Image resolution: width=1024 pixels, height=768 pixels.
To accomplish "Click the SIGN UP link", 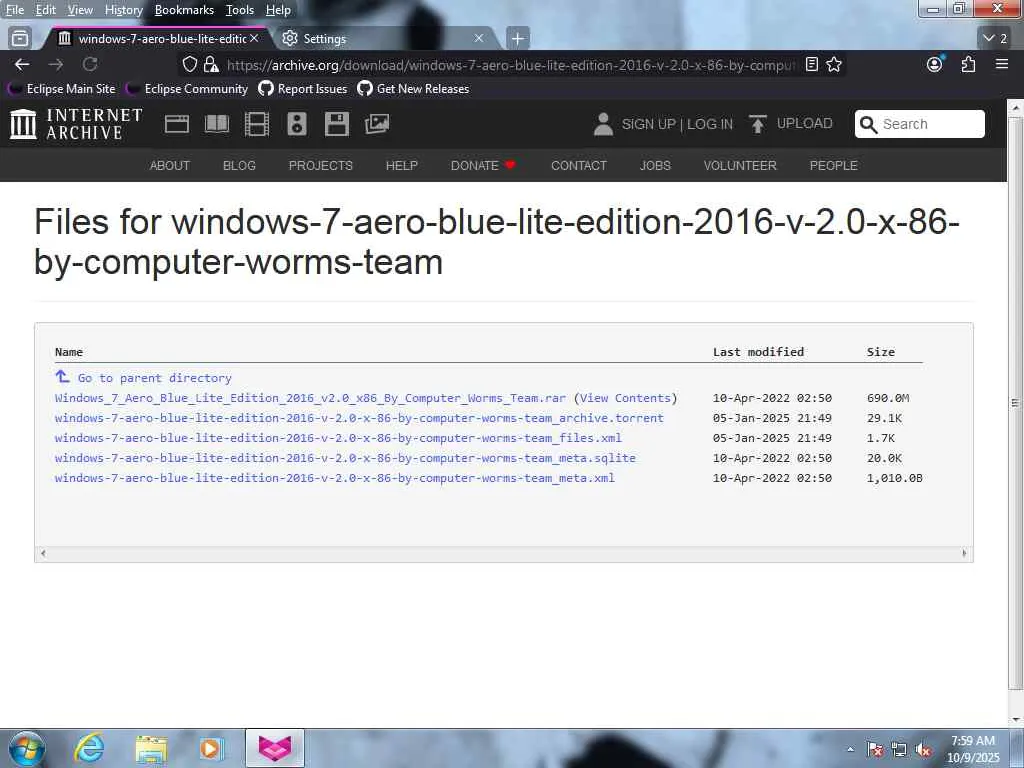I will click(x=648, y=124).
